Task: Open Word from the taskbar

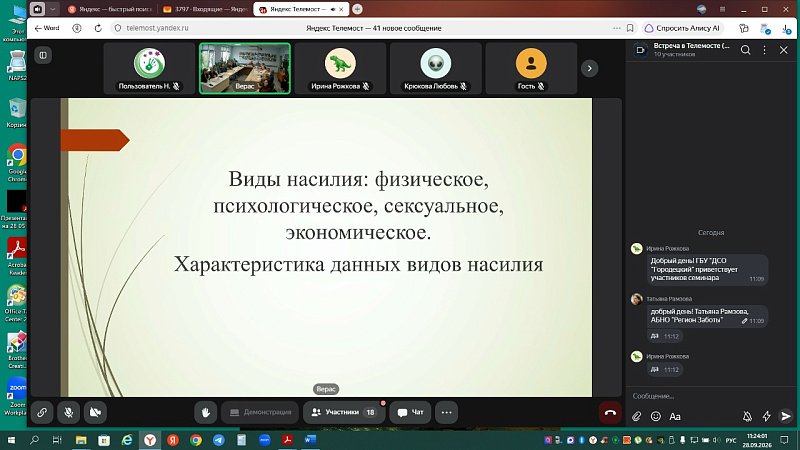Action: pyautogui.click(x=310, y=440)
